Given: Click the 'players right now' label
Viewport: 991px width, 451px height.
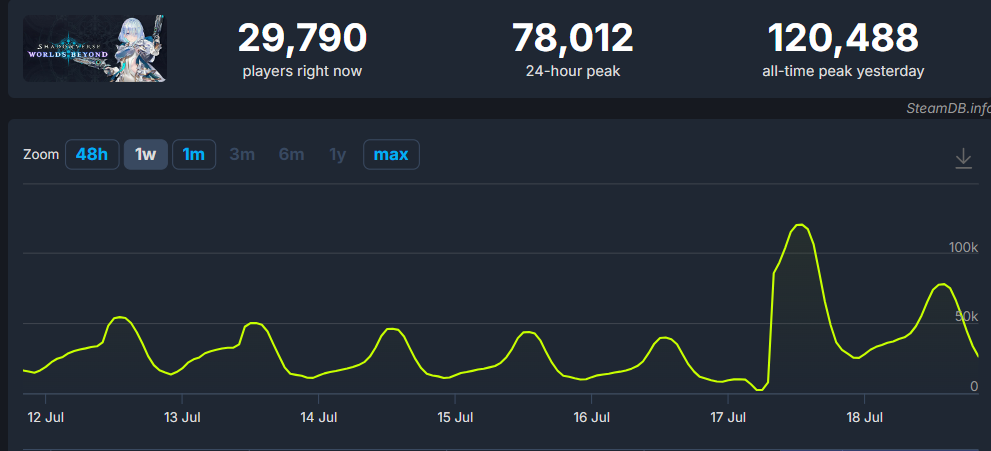Looking at the screenshot, I should pyautogui.click(x=302, y=71).
